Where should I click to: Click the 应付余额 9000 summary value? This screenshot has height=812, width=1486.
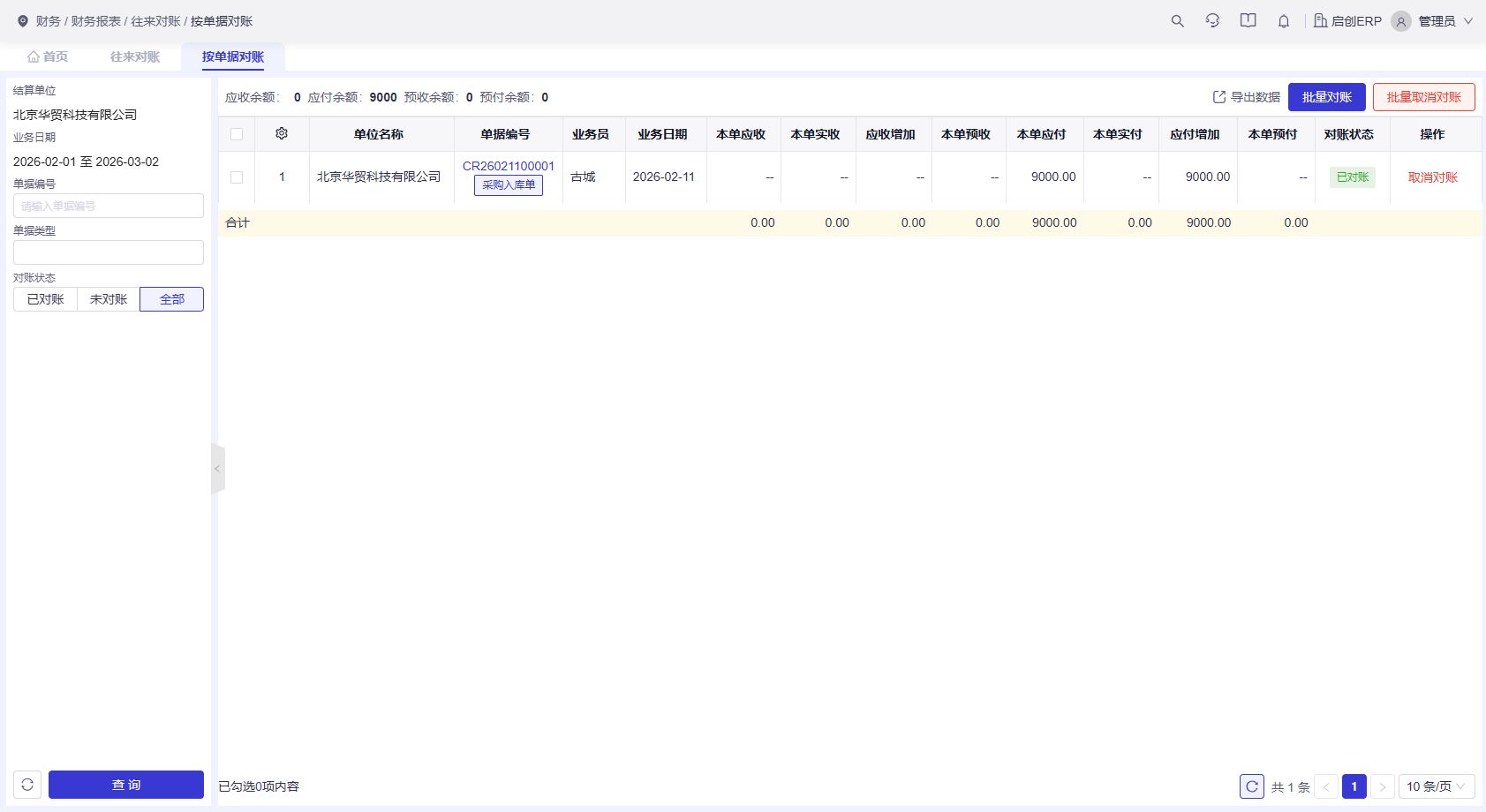[383, 97]
